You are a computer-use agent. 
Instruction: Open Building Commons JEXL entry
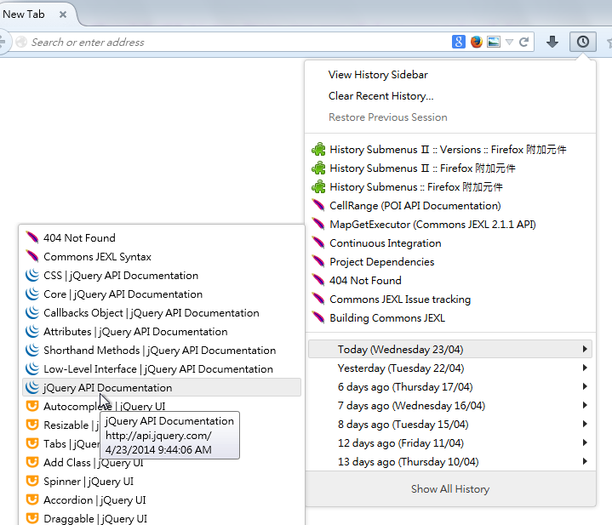tap(387, 318)
